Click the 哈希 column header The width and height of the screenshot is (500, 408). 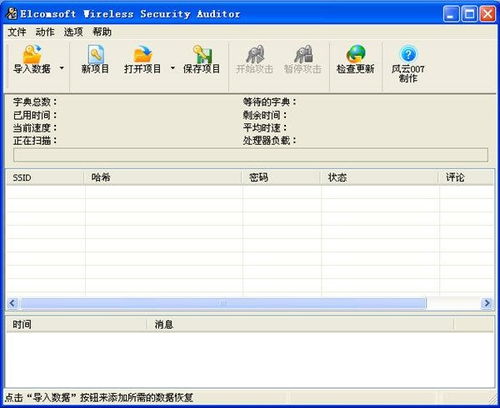click(x=163, y=177)
